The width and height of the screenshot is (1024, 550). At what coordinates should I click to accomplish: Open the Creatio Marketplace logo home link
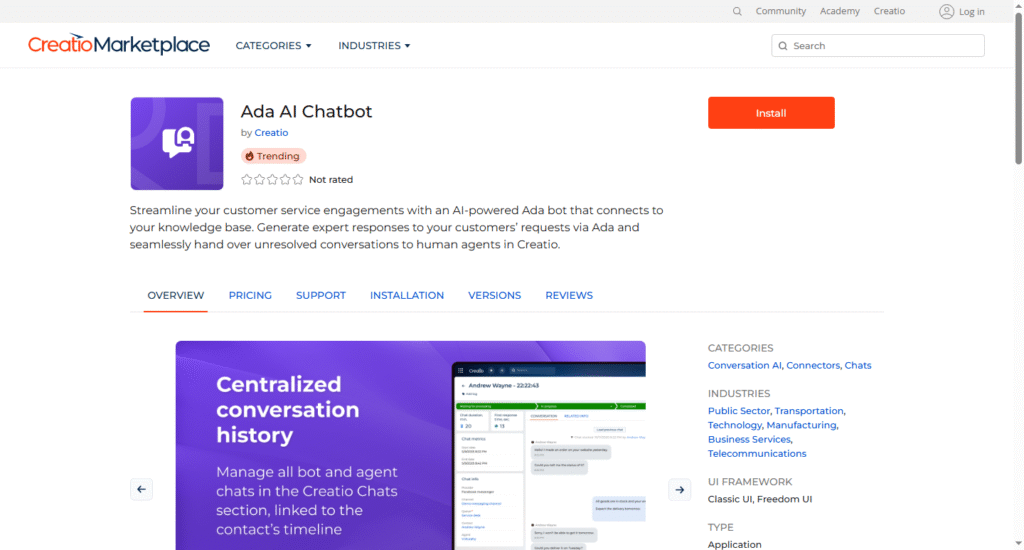pos(119,44)
